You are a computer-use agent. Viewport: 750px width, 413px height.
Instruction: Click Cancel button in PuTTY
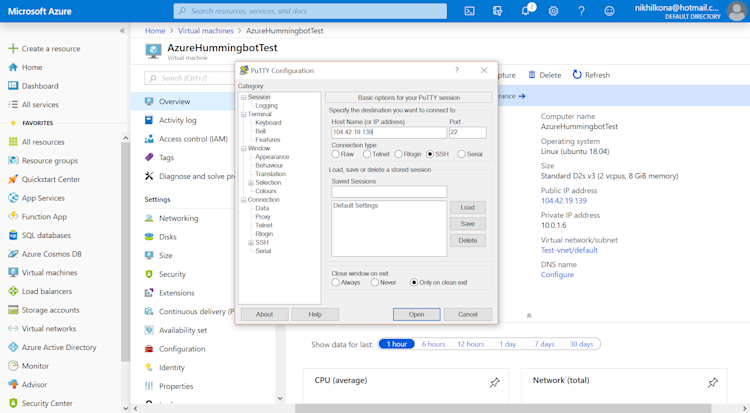tap(468, 314)
